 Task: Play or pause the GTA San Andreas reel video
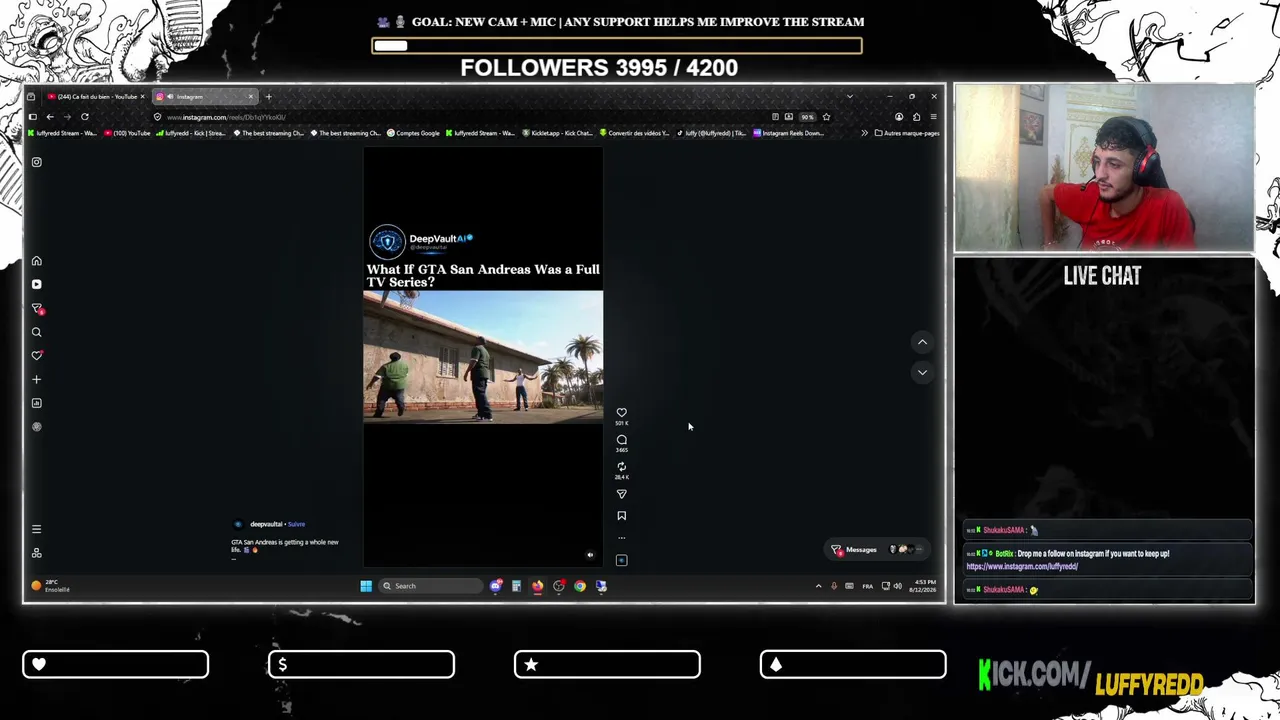483,357
